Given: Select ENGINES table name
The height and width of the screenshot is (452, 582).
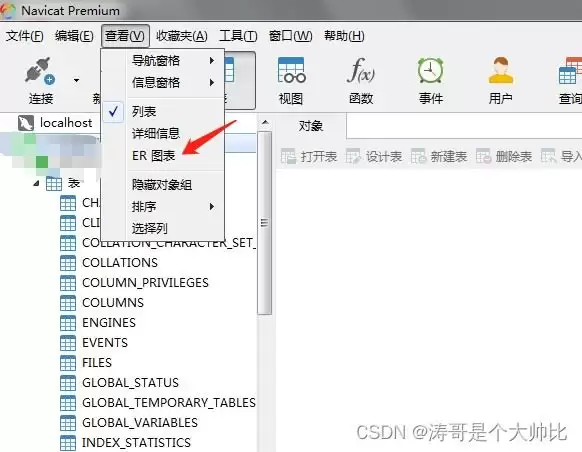Looking at the screenshot, I should [109, 323].
